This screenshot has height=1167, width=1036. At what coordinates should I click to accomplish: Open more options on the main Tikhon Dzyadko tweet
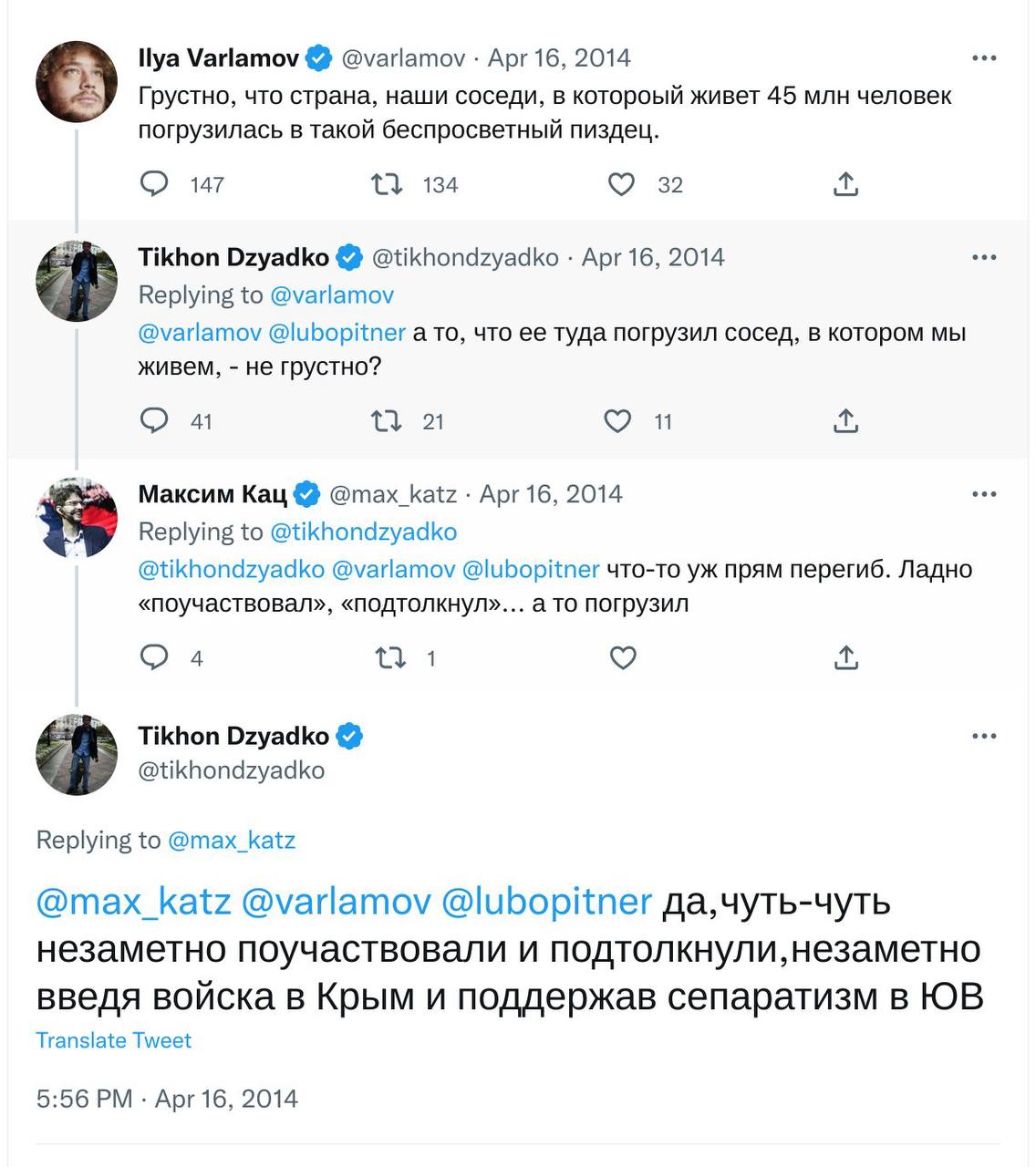point(984,736)
